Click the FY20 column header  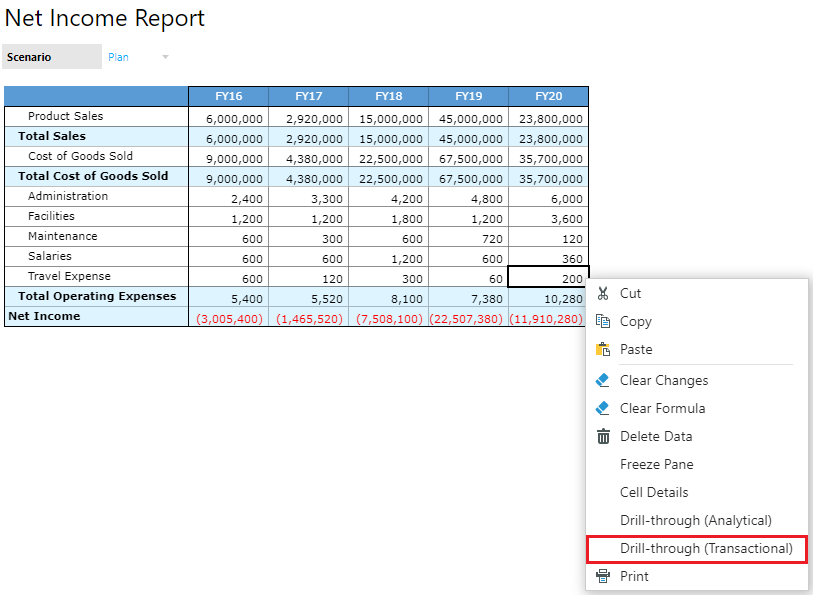point(548,96)
